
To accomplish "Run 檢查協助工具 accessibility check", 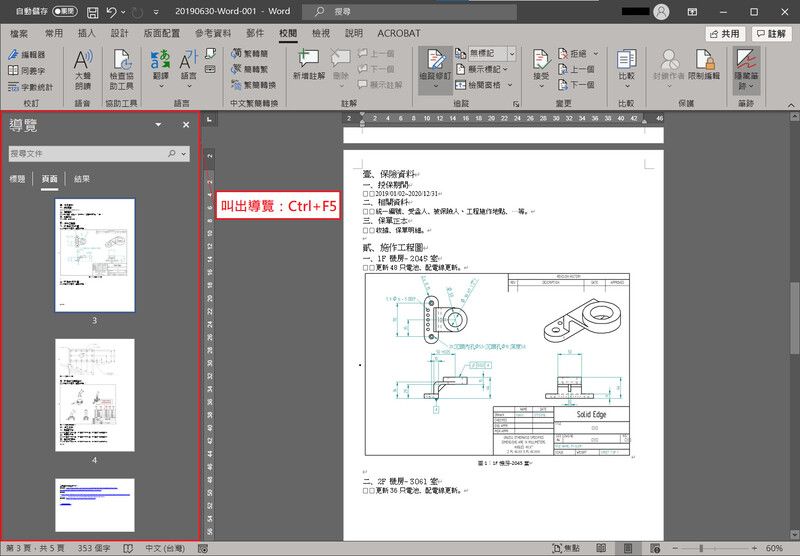I will tap(121, 70).
